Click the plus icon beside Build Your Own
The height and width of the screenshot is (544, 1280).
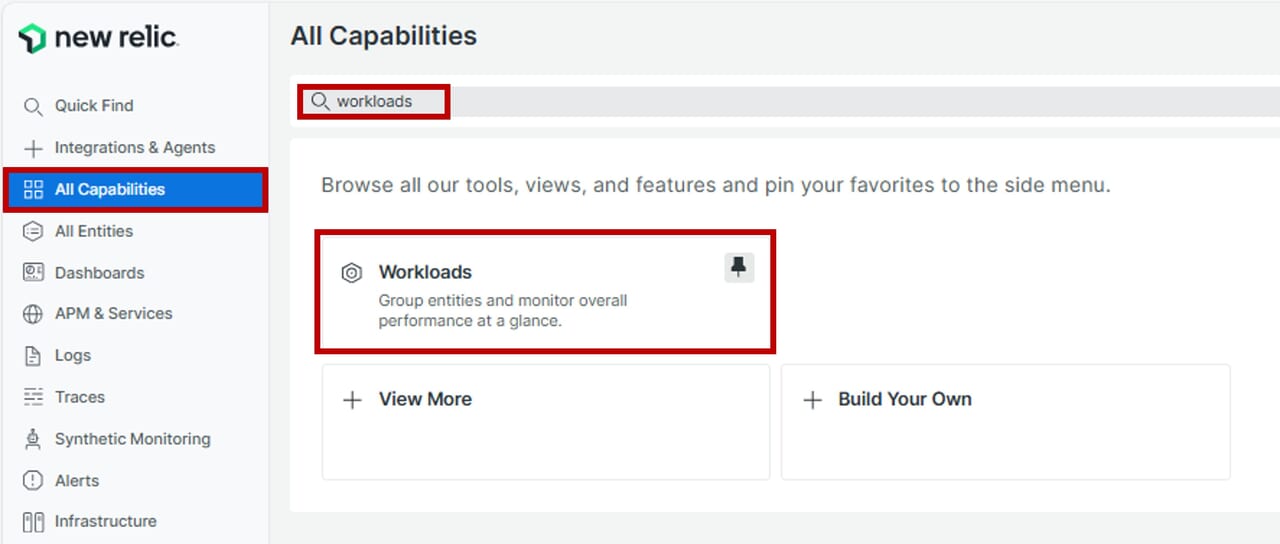813,400
